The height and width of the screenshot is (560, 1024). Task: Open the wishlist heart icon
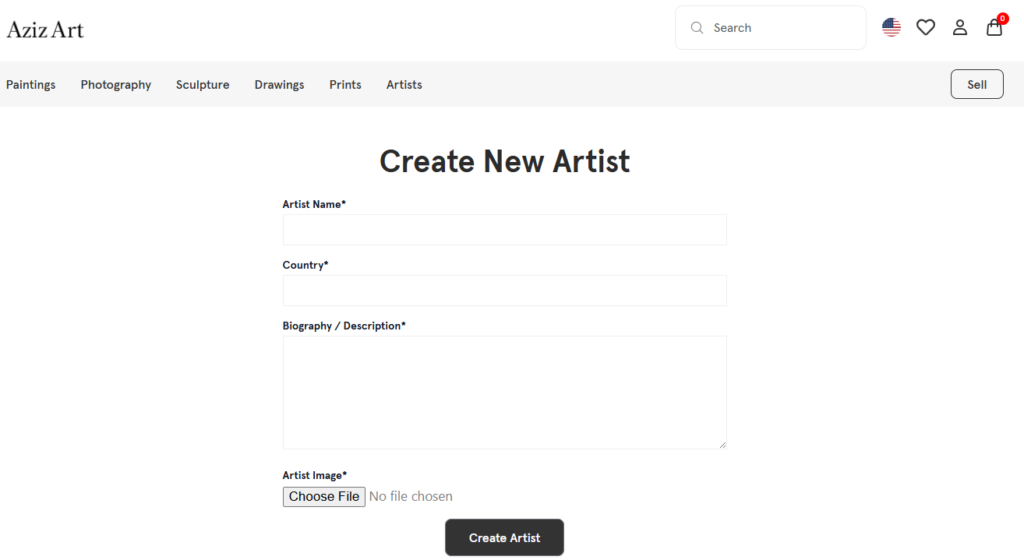[926, 28]
